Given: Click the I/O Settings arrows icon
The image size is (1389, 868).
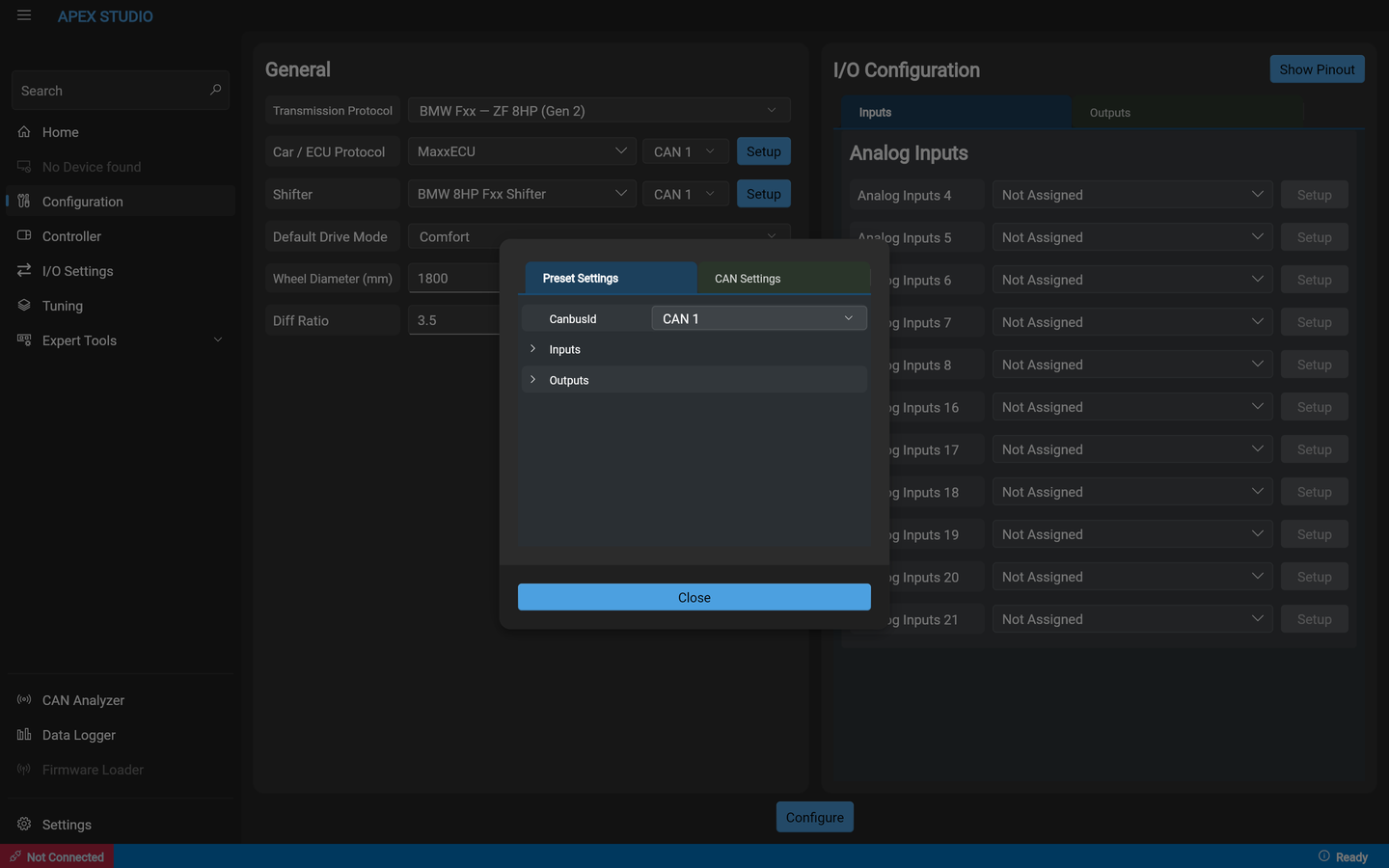Looking at the screenshot, I should coord(24,271).
